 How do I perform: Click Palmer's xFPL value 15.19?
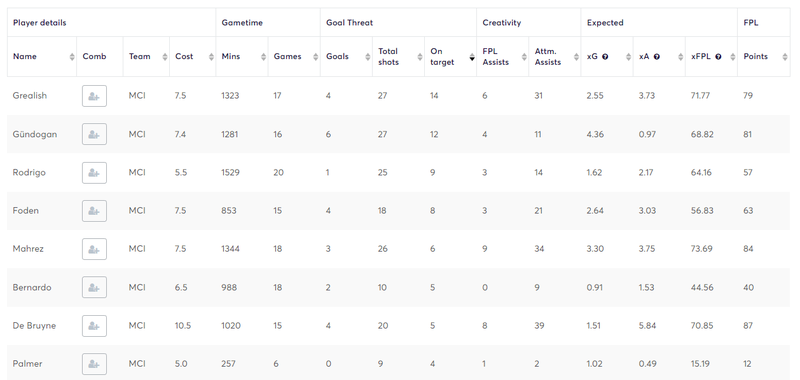click(701, 364)
